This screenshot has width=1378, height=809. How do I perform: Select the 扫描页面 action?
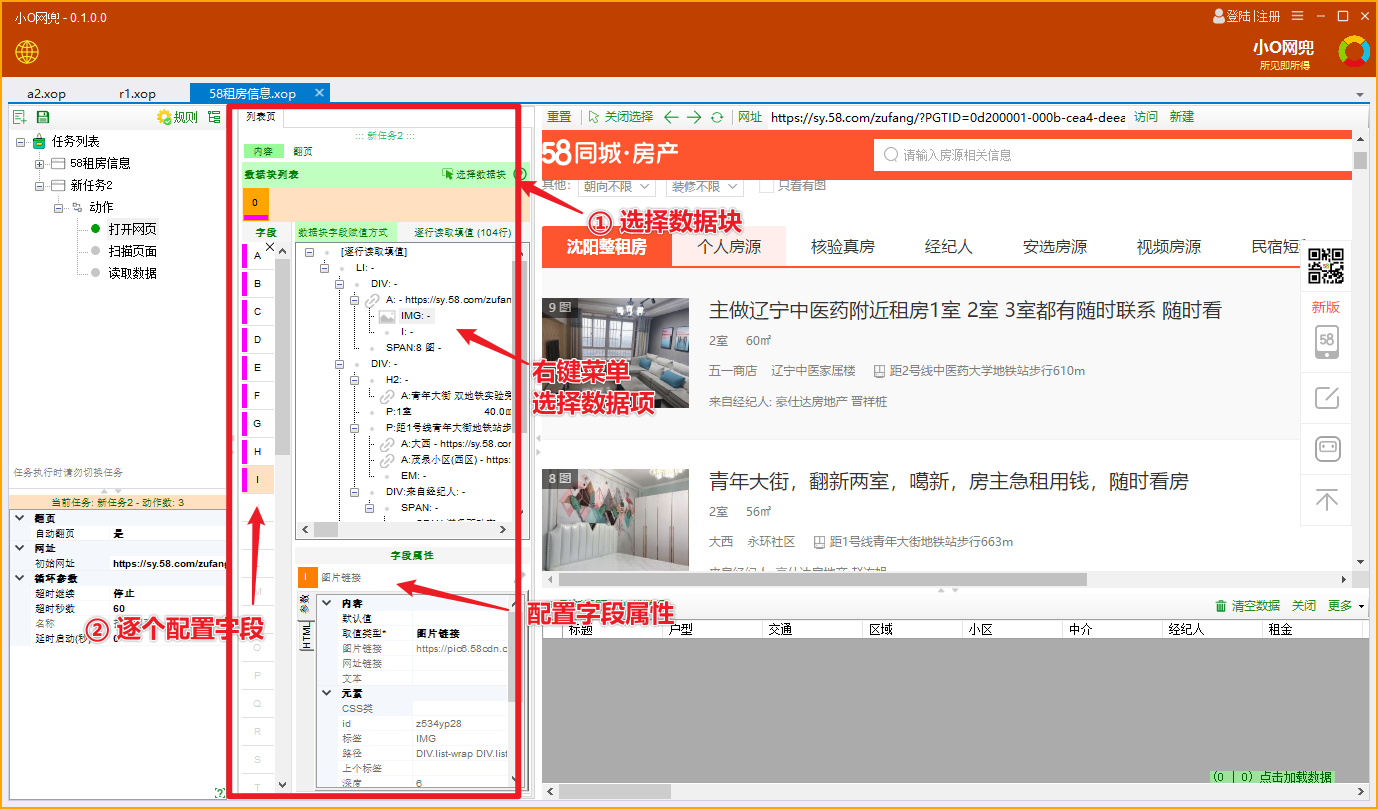[x=132, y=251]
